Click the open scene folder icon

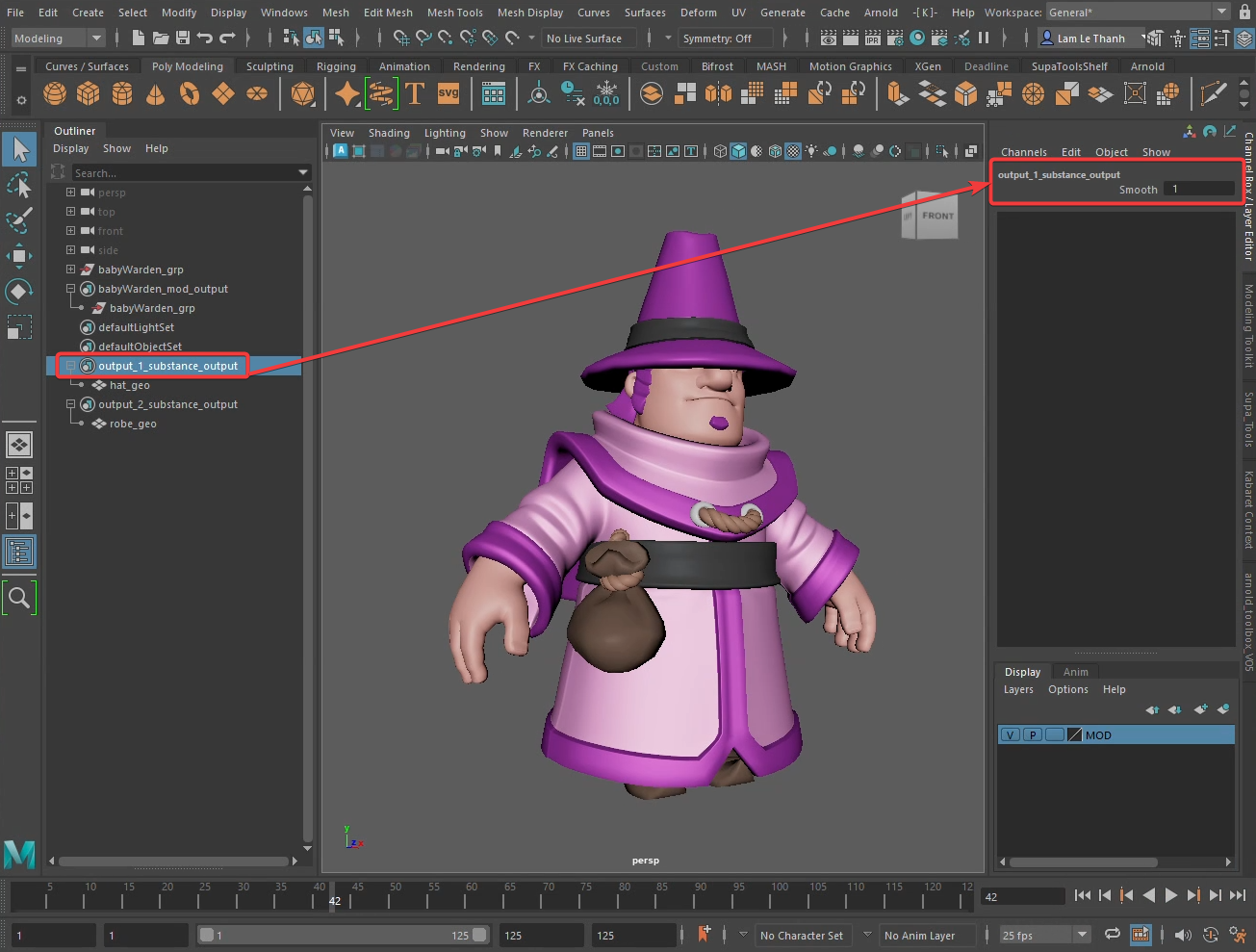click(x=160, y=39)
